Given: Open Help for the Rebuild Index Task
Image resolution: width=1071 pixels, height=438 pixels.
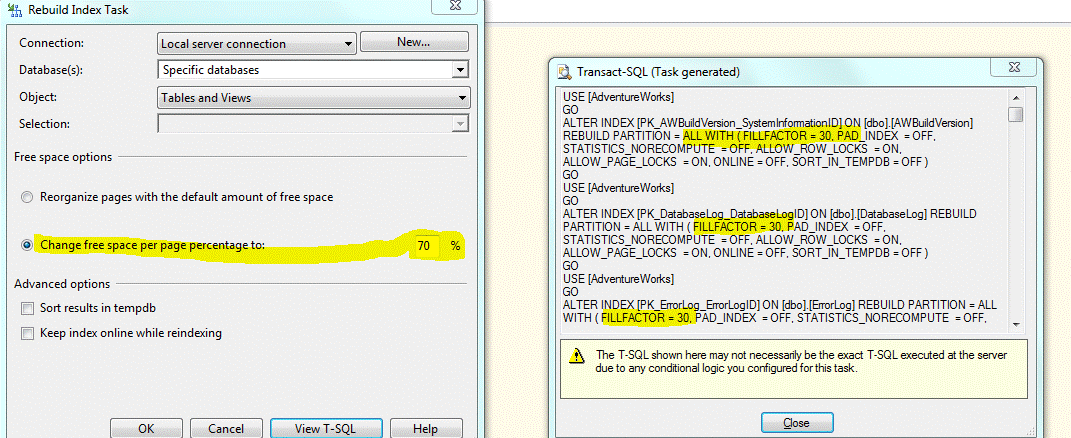Looking at the screenshot, I should pyautogui.click(x=425, y=428).
